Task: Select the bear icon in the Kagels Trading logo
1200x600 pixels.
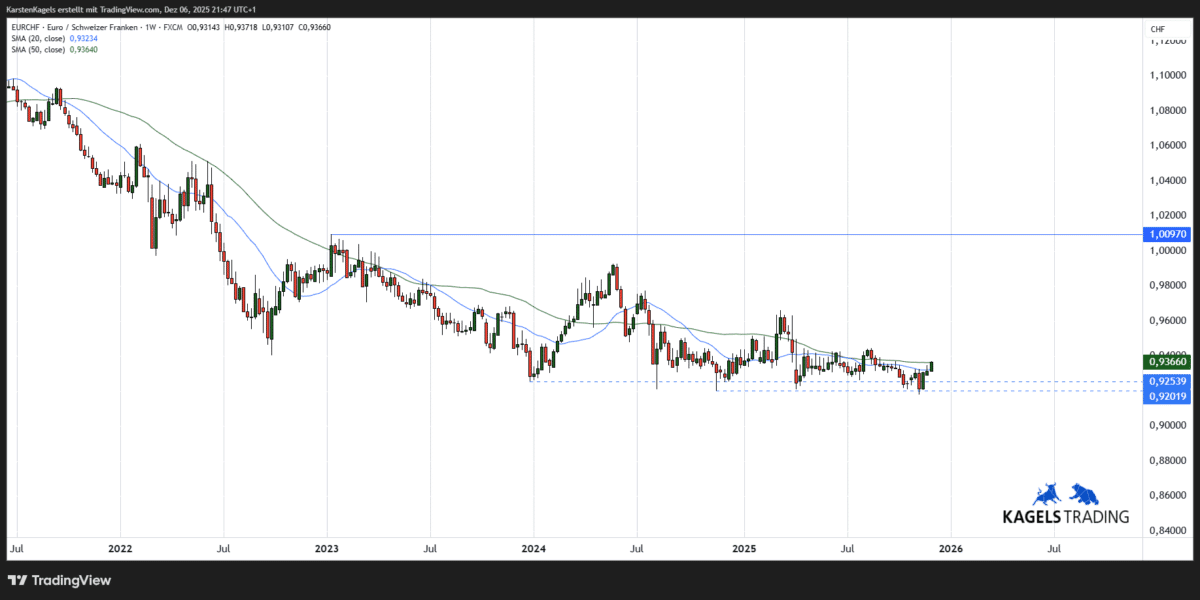Action: (x=1083, y=493)
